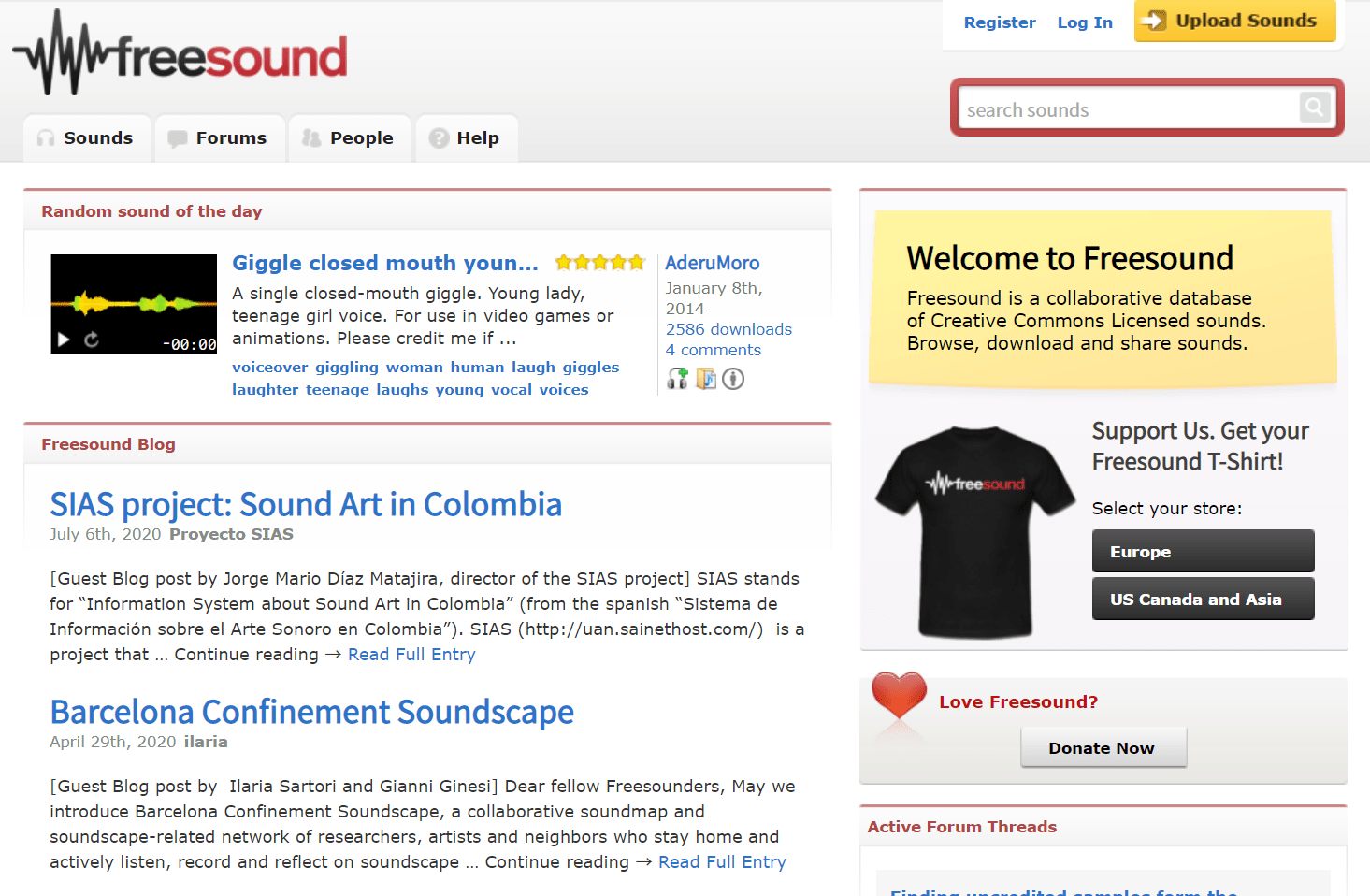Image resolution: width=1370 pixels, height=896 pixels.
Task: Play the Giggle closed mouth sound
Action: (64, 340)
